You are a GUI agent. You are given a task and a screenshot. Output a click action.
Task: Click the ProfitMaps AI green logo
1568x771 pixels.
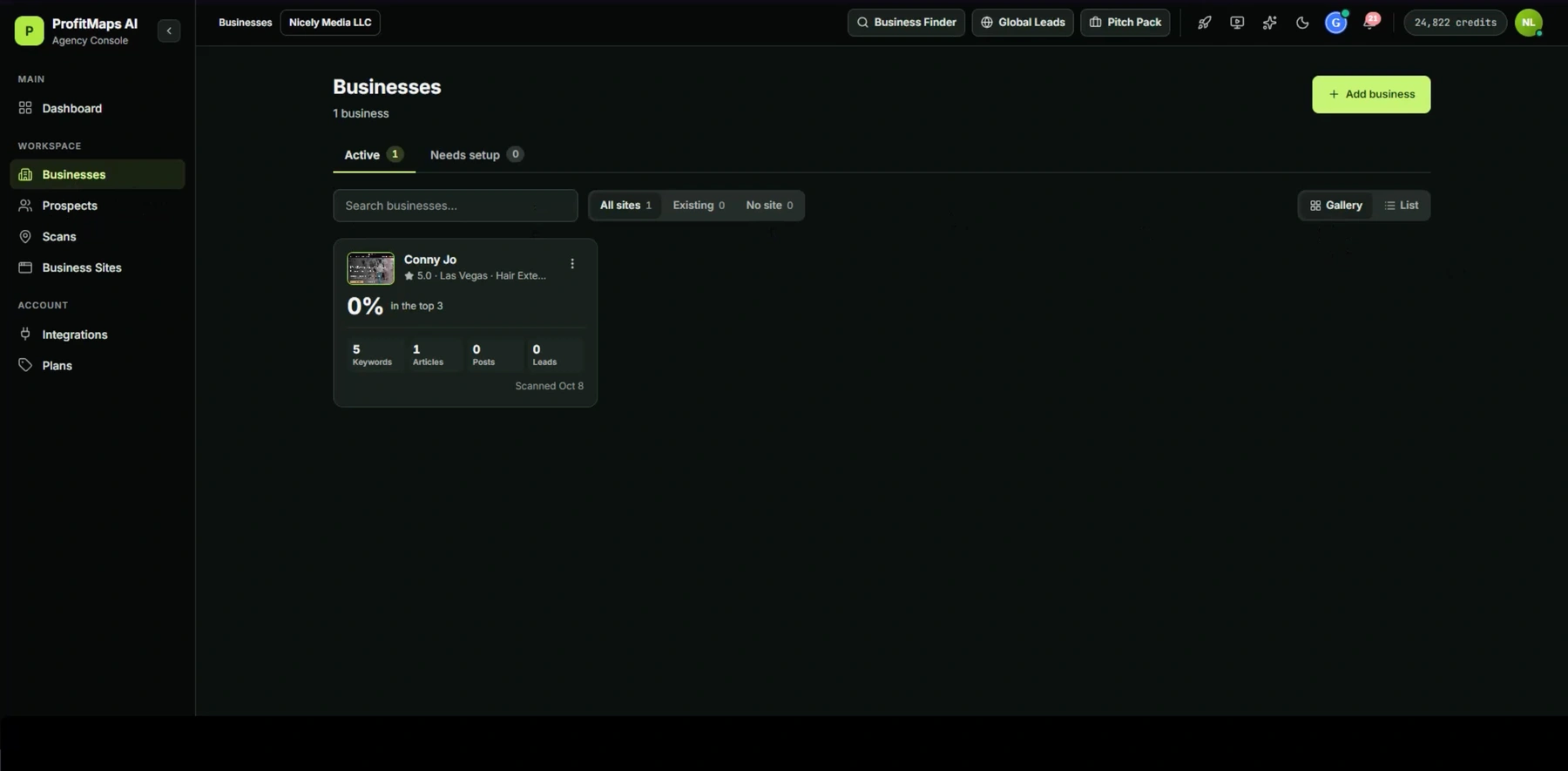point(29,30)
